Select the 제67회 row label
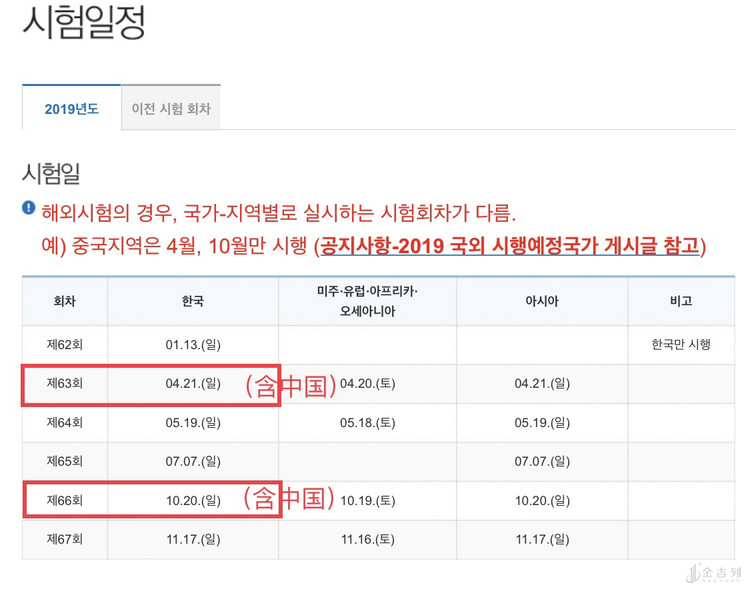Viewport: 750px width, 593px height. [x=64, y=540]
